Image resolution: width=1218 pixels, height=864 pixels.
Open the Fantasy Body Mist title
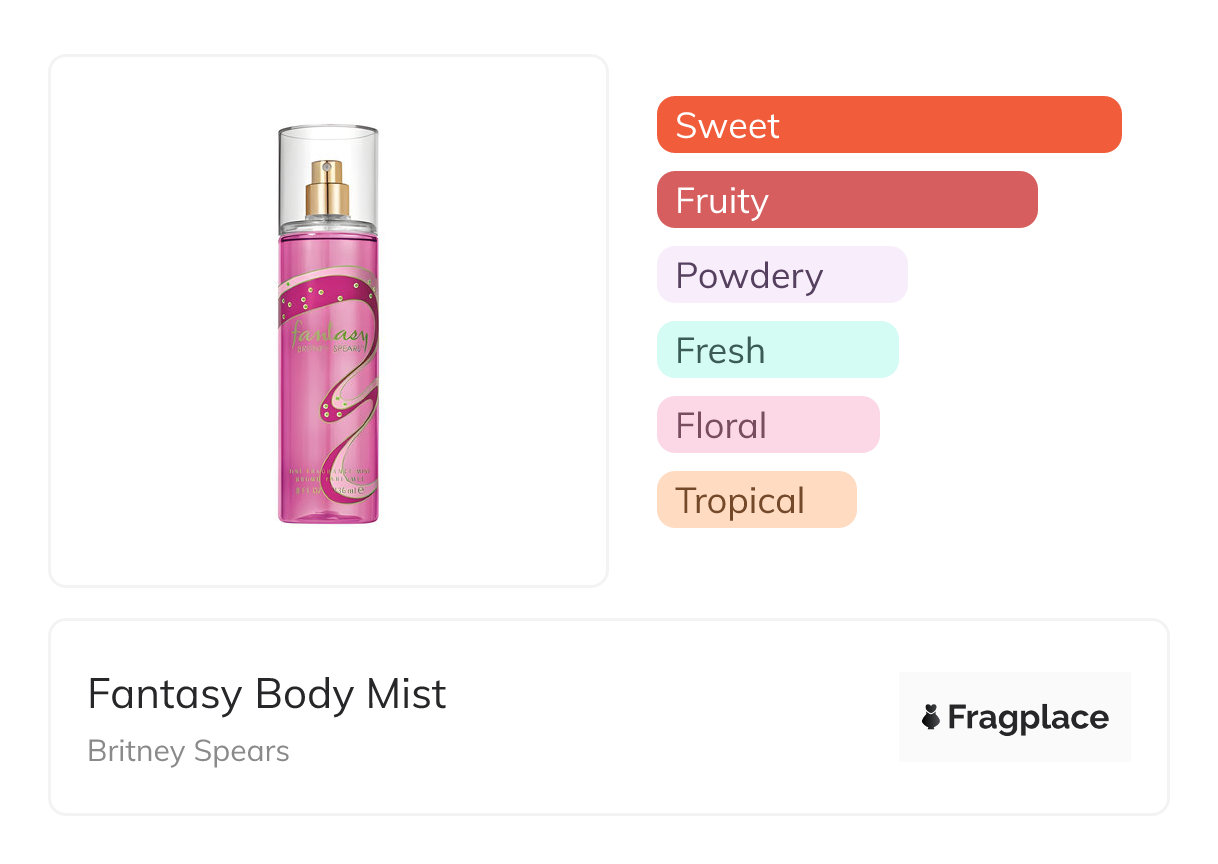(267, 694)
